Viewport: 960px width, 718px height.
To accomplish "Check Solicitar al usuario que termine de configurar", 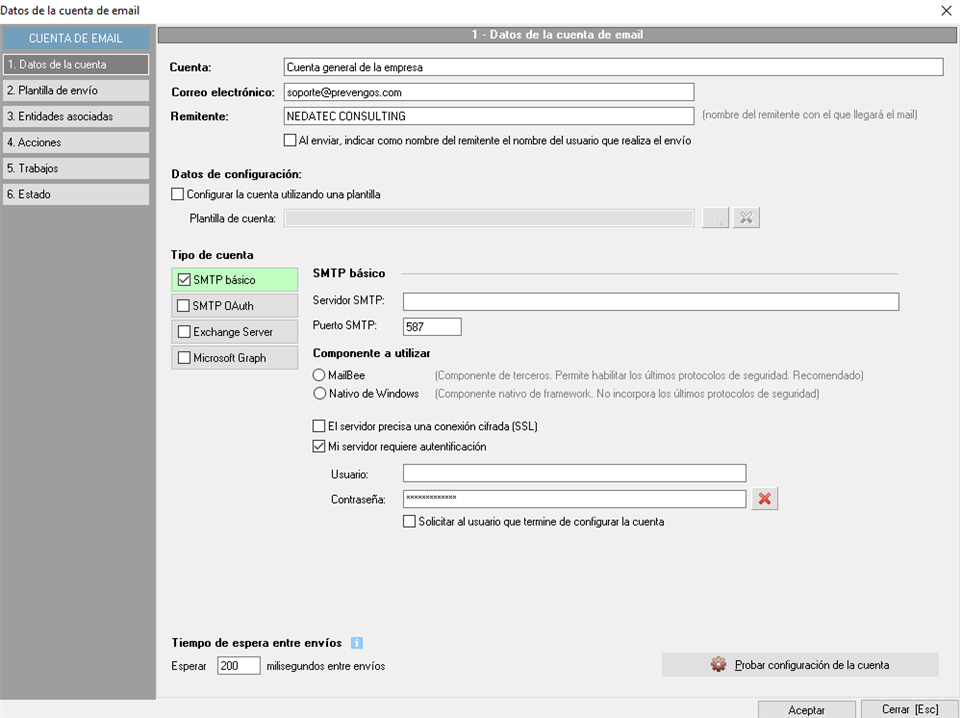I will click(409, 522).
